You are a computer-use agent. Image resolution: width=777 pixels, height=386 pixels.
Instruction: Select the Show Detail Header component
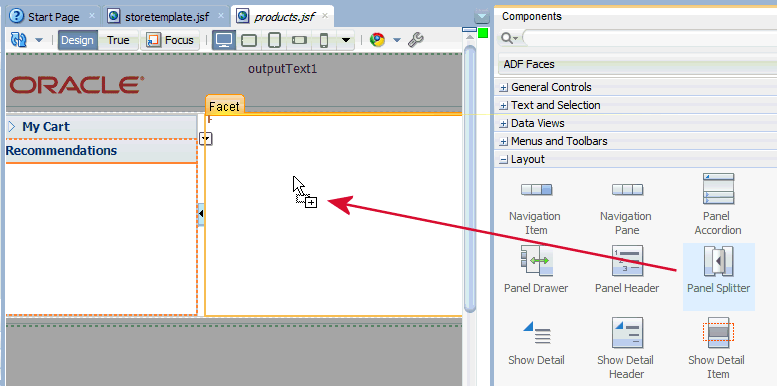(x=626, y=349)
